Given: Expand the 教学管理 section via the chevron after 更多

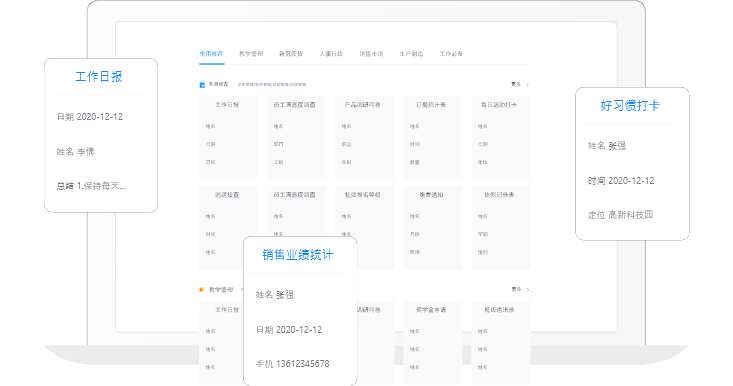Looking at the screenshot, I should 528,290.
